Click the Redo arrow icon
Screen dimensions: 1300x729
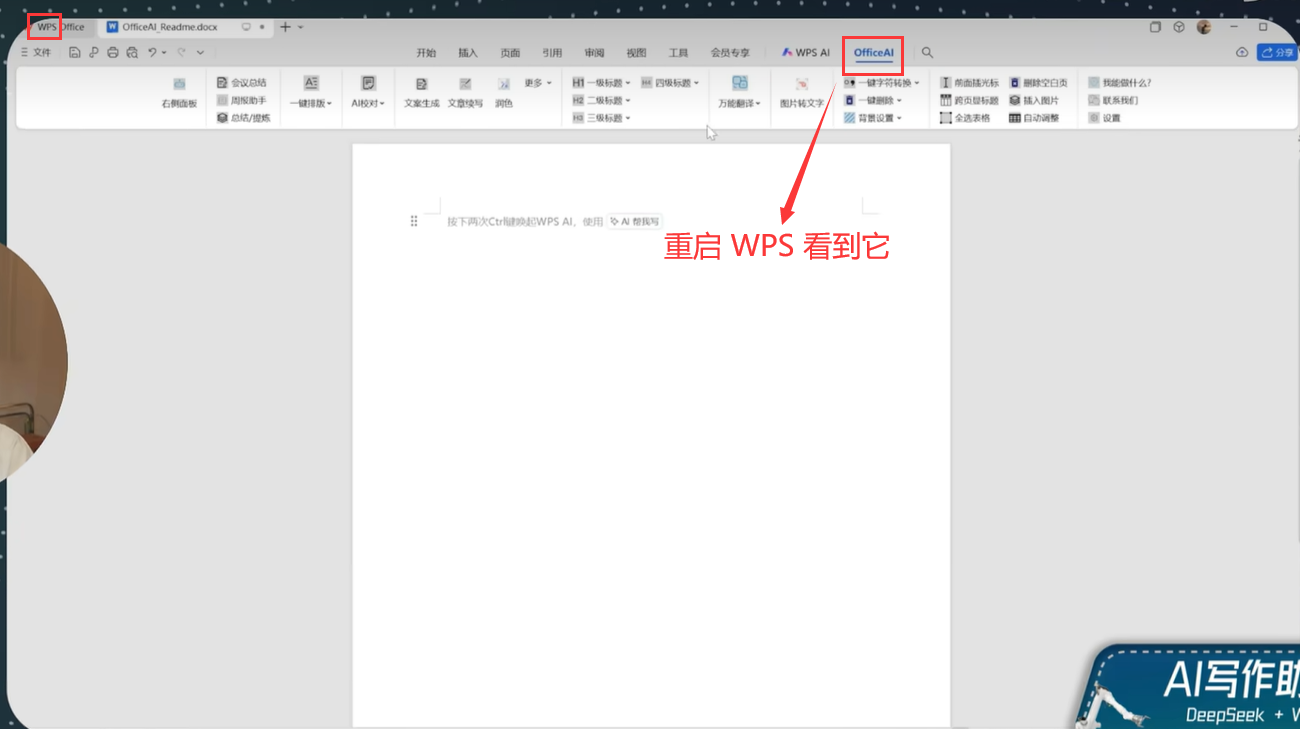click(182, 52)
